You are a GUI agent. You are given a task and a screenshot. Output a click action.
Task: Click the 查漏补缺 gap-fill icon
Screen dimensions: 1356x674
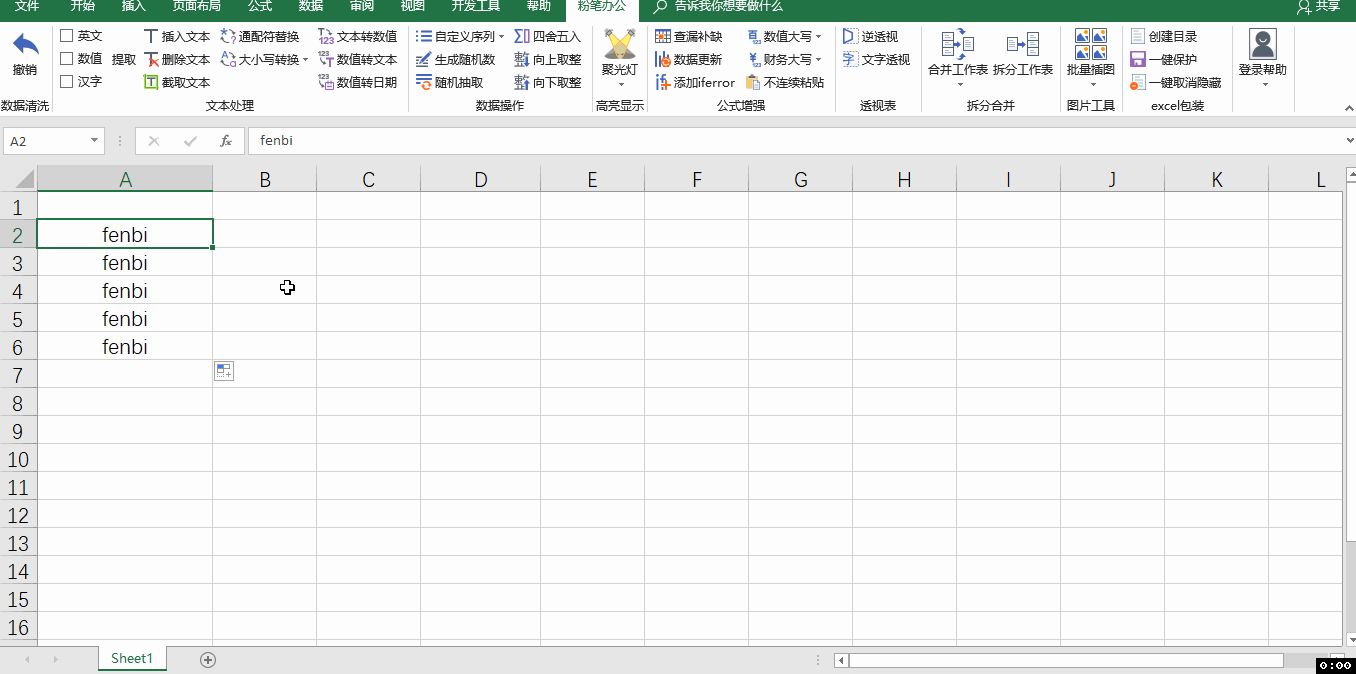tap(692, 35)
